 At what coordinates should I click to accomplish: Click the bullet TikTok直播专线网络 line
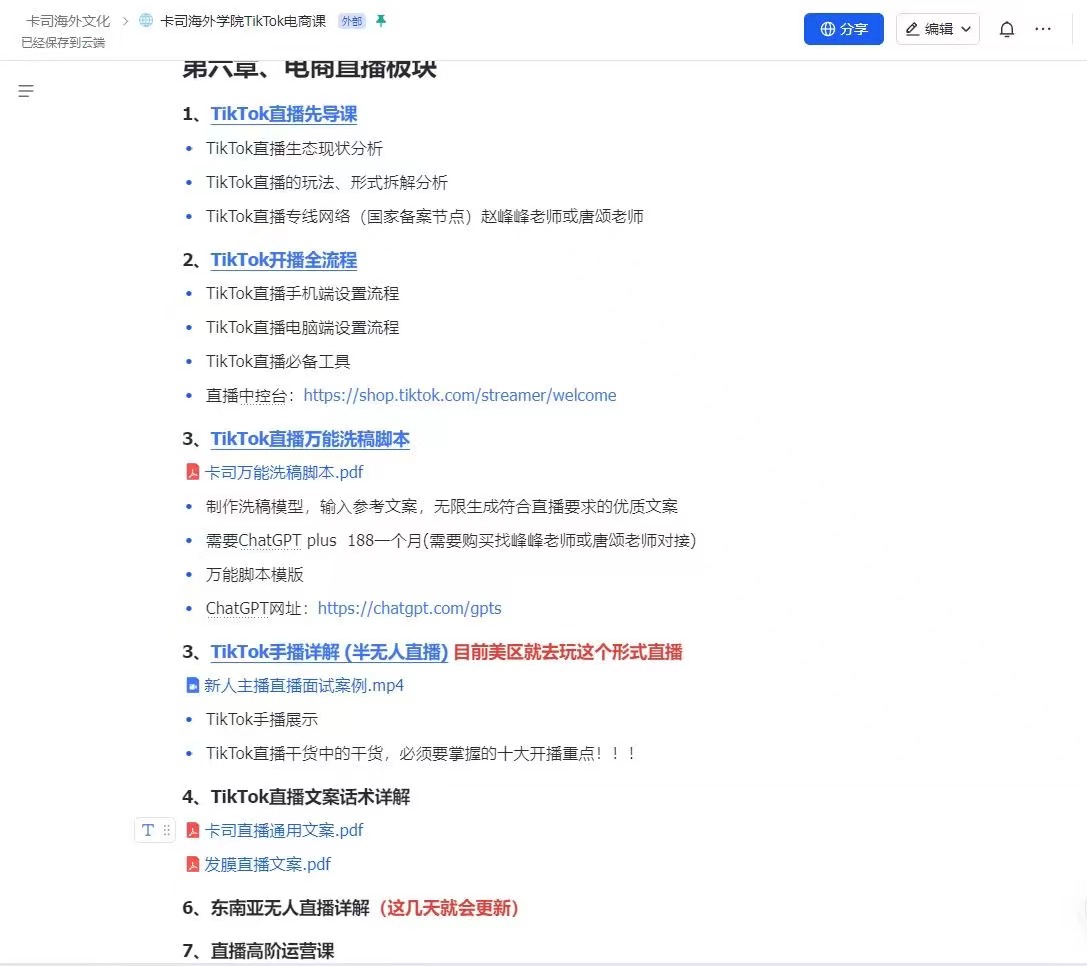click(424, 216)
